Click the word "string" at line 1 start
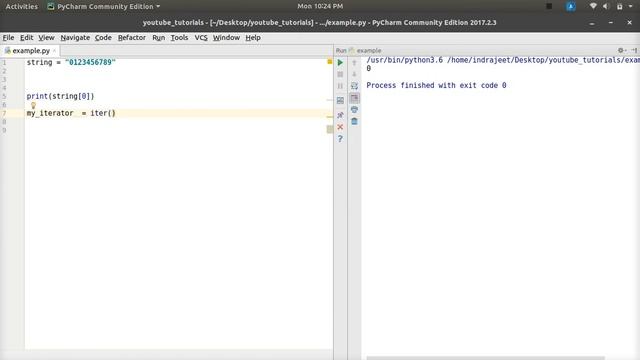This screenshot has height=360, width=640. pyautogui.click(x=39, y=62)
